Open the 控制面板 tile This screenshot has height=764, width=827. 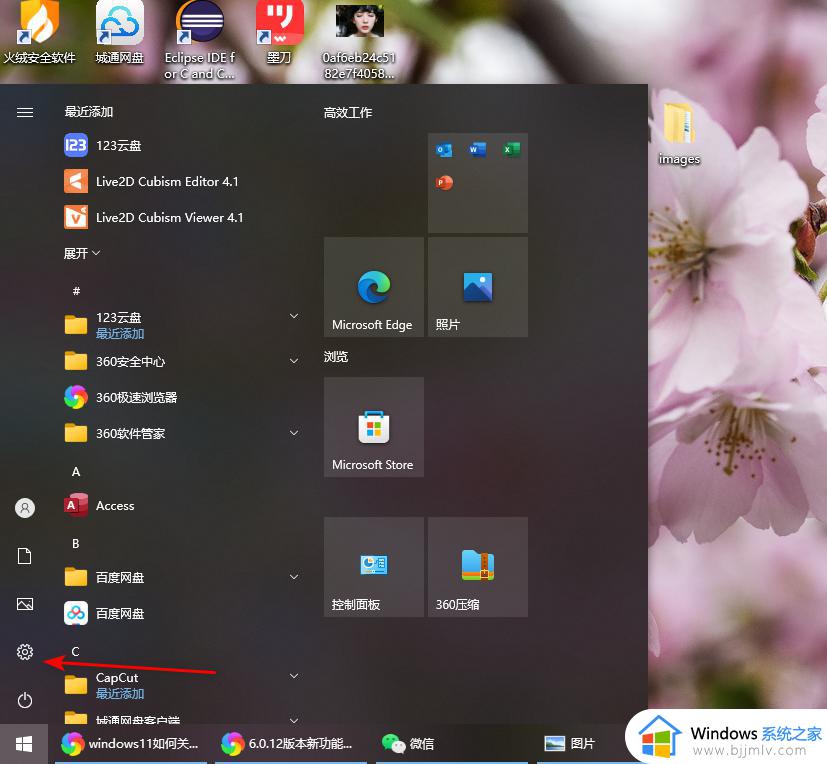coord(373,567)
